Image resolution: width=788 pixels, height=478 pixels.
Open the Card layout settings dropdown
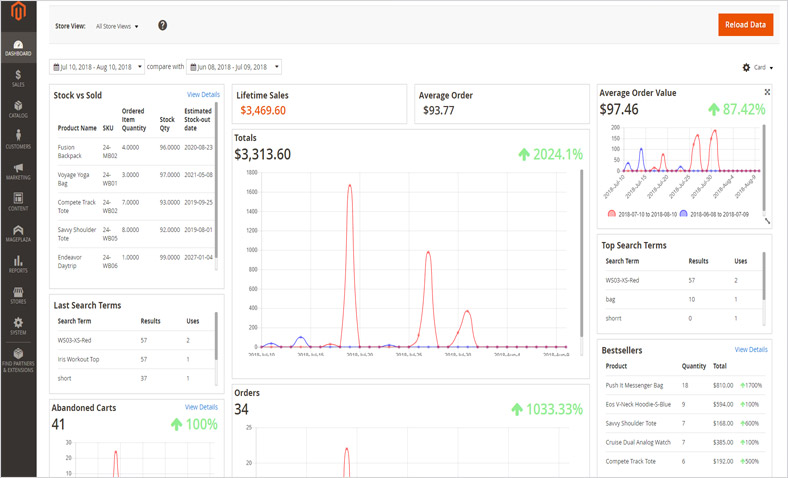coord(758,67)
